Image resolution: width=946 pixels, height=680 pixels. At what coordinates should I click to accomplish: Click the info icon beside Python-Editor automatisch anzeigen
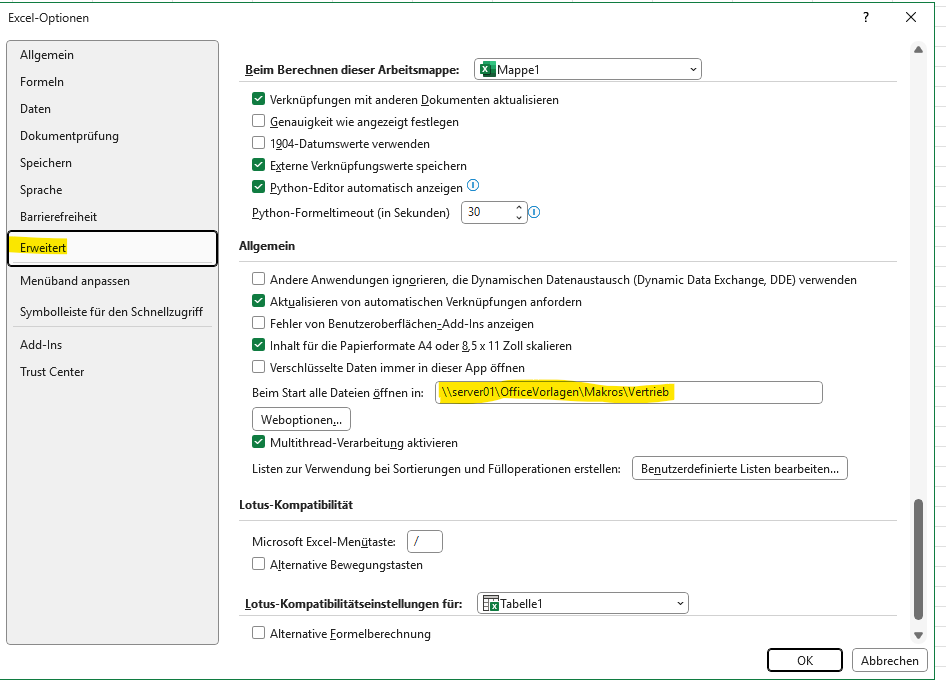tap(473, 186)
